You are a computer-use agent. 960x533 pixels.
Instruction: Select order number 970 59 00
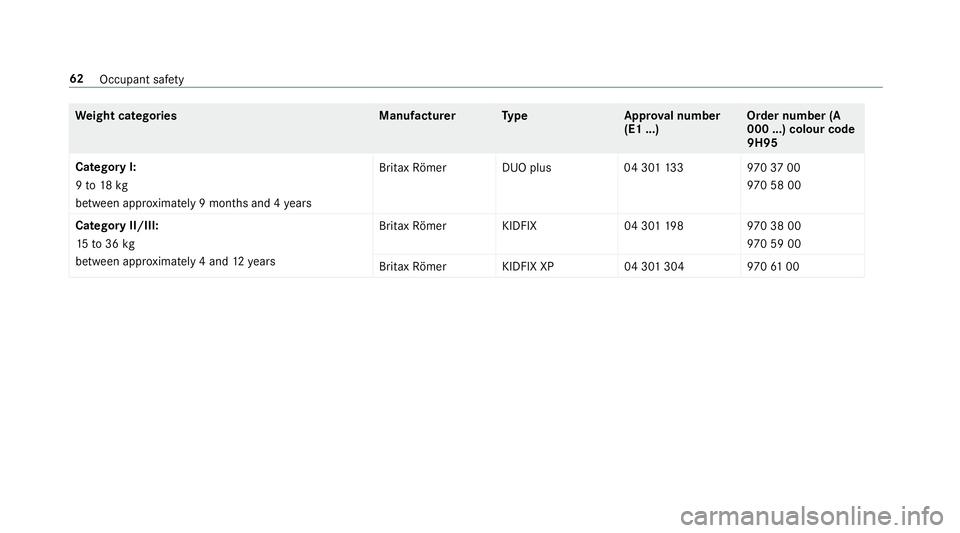(x=774, y=244)
